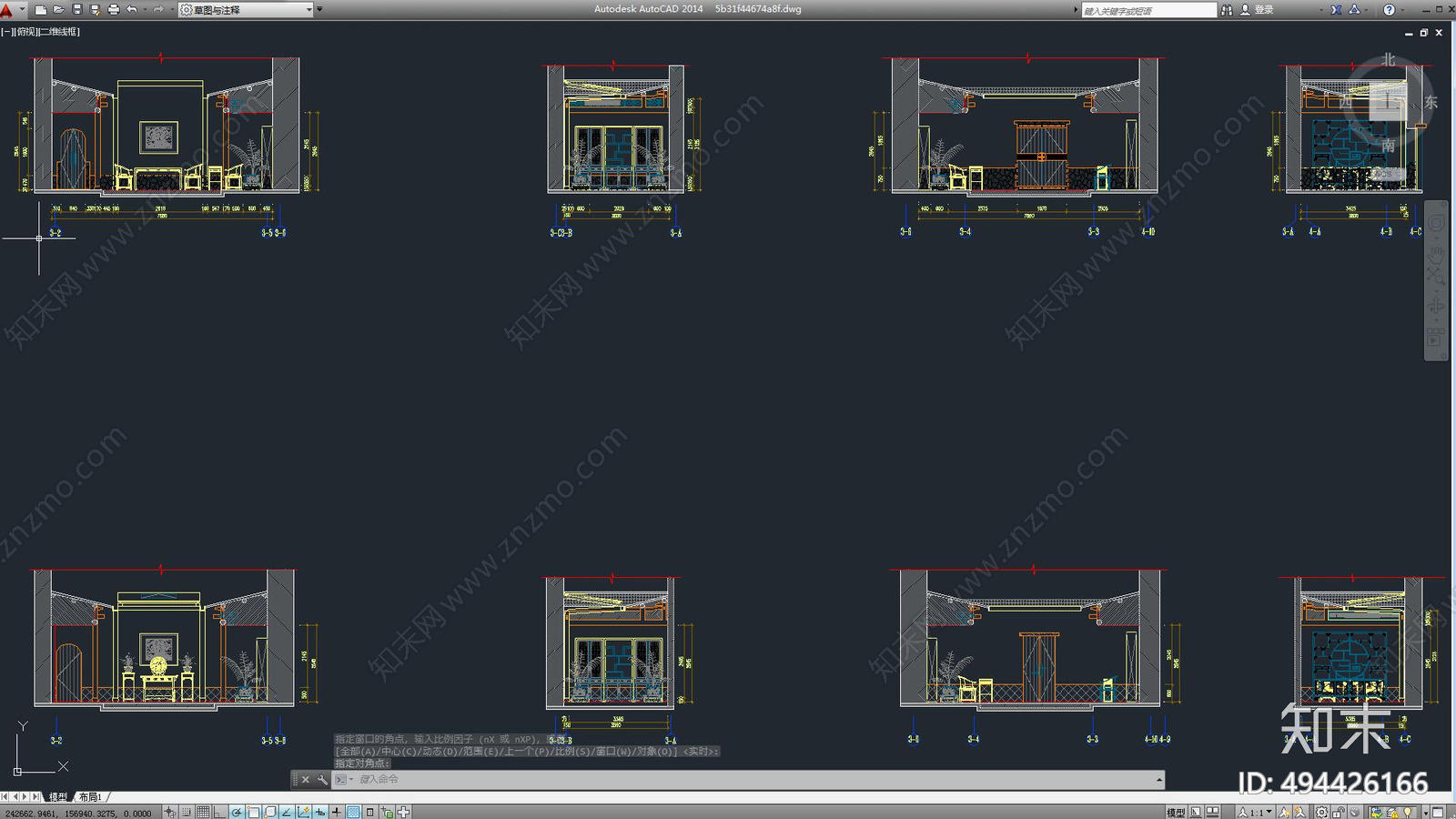Toggle Infer Constraints in status bar
1456x819 pixels.
[170, 812]
